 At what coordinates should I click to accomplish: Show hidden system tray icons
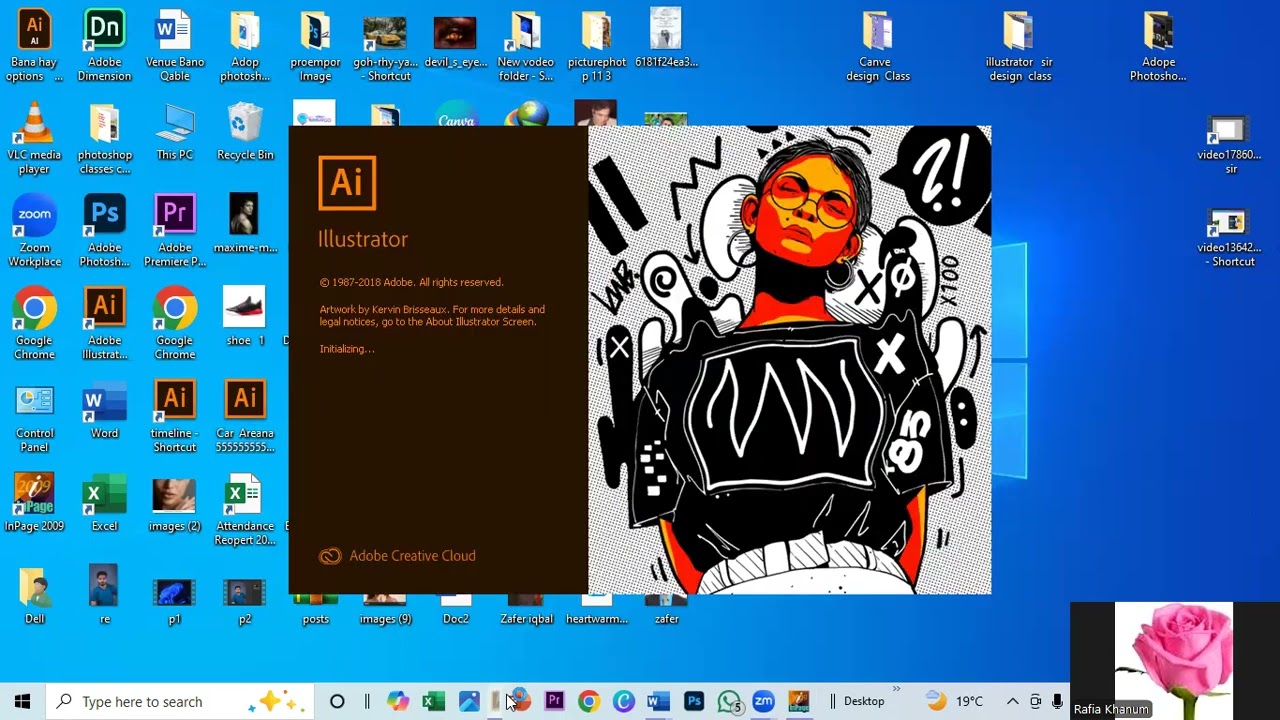pos(1012,701)
